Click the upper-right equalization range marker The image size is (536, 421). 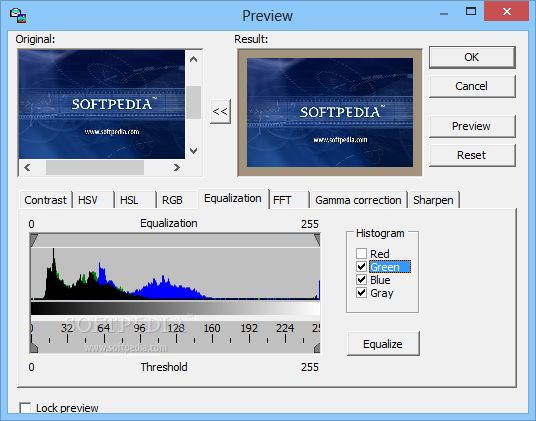[x=317, y=240]
